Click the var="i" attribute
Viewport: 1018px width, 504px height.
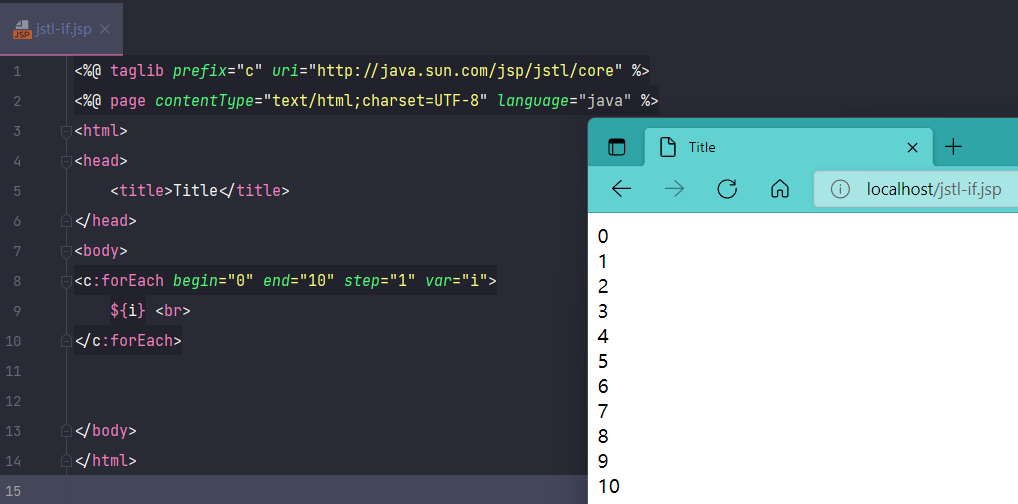pos(456,281)
